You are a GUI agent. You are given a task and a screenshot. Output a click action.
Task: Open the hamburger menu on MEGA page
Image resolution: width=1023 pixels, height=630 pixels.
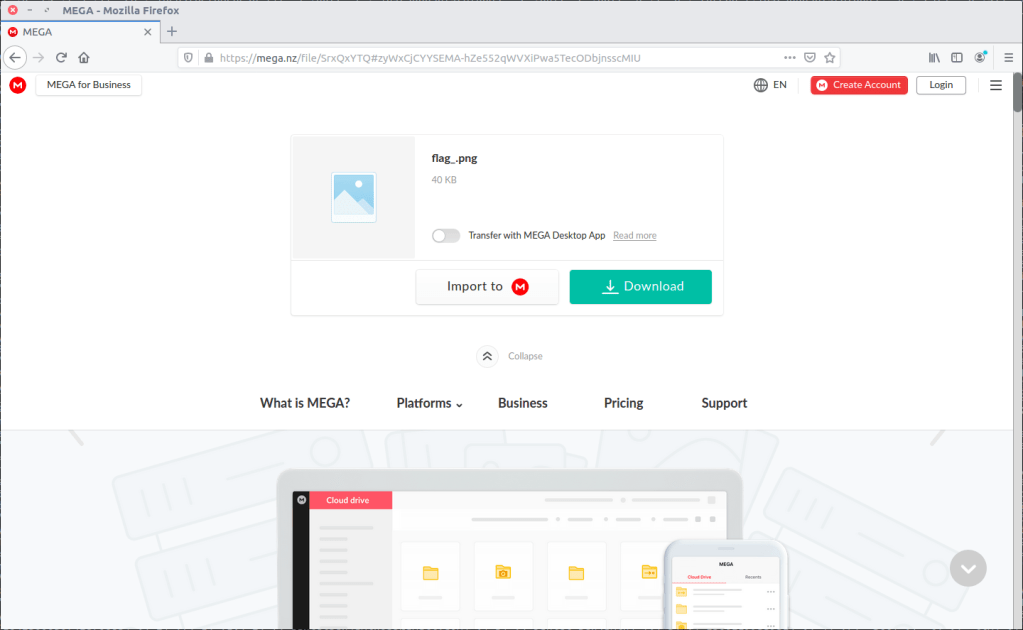[995, 85]
